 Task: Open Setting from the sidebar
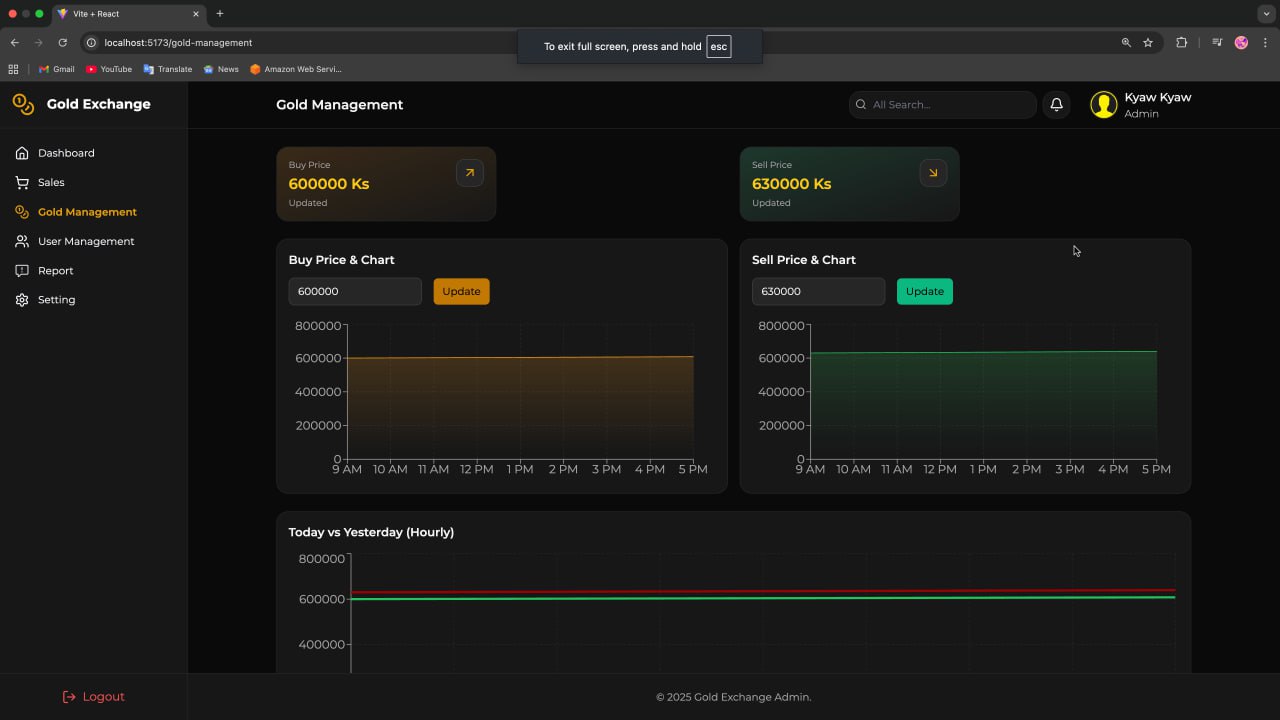[x=56, y=300]
